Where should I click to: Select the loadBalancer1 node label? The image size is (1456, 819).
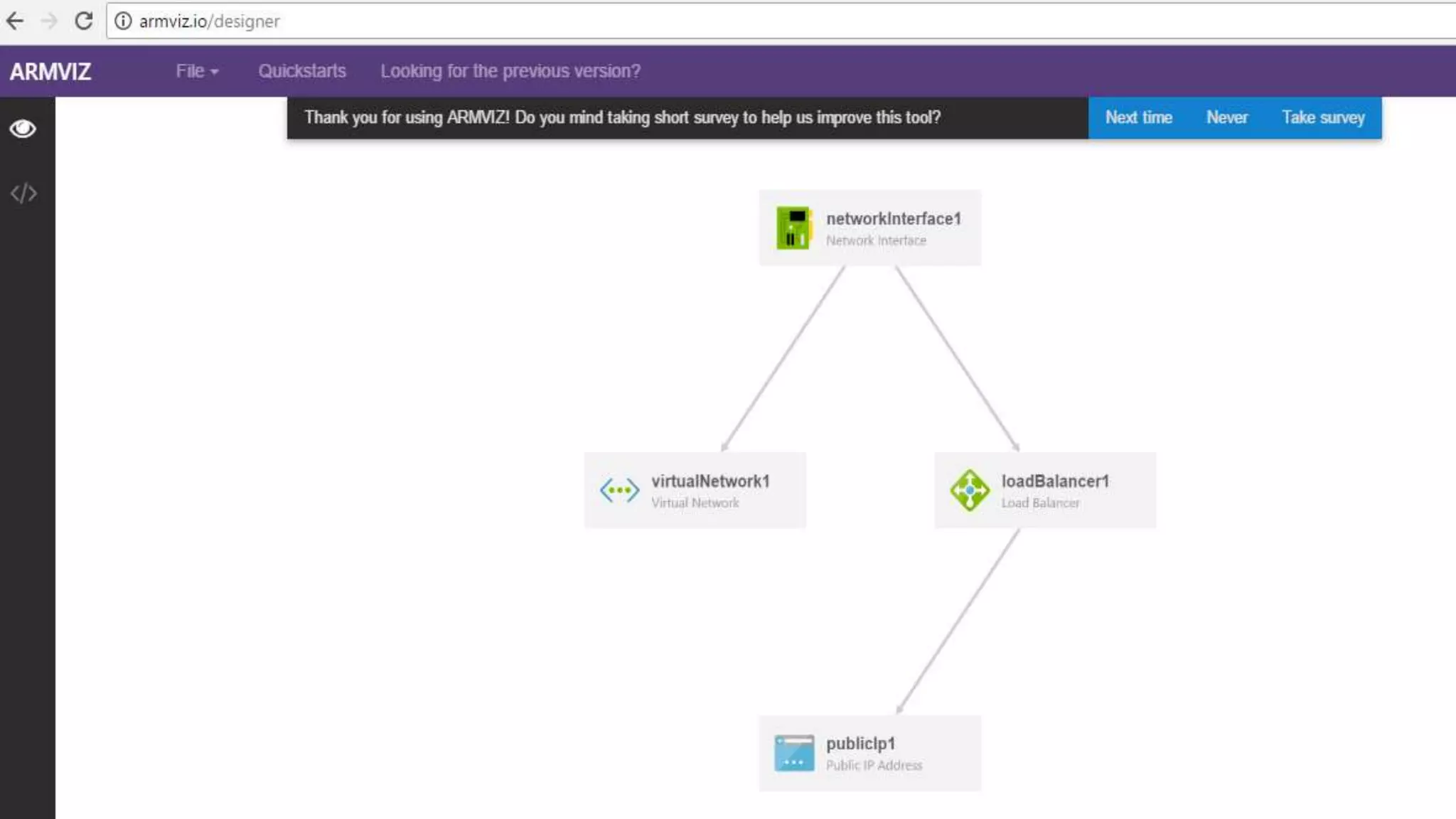click(x=1054, y=481)
